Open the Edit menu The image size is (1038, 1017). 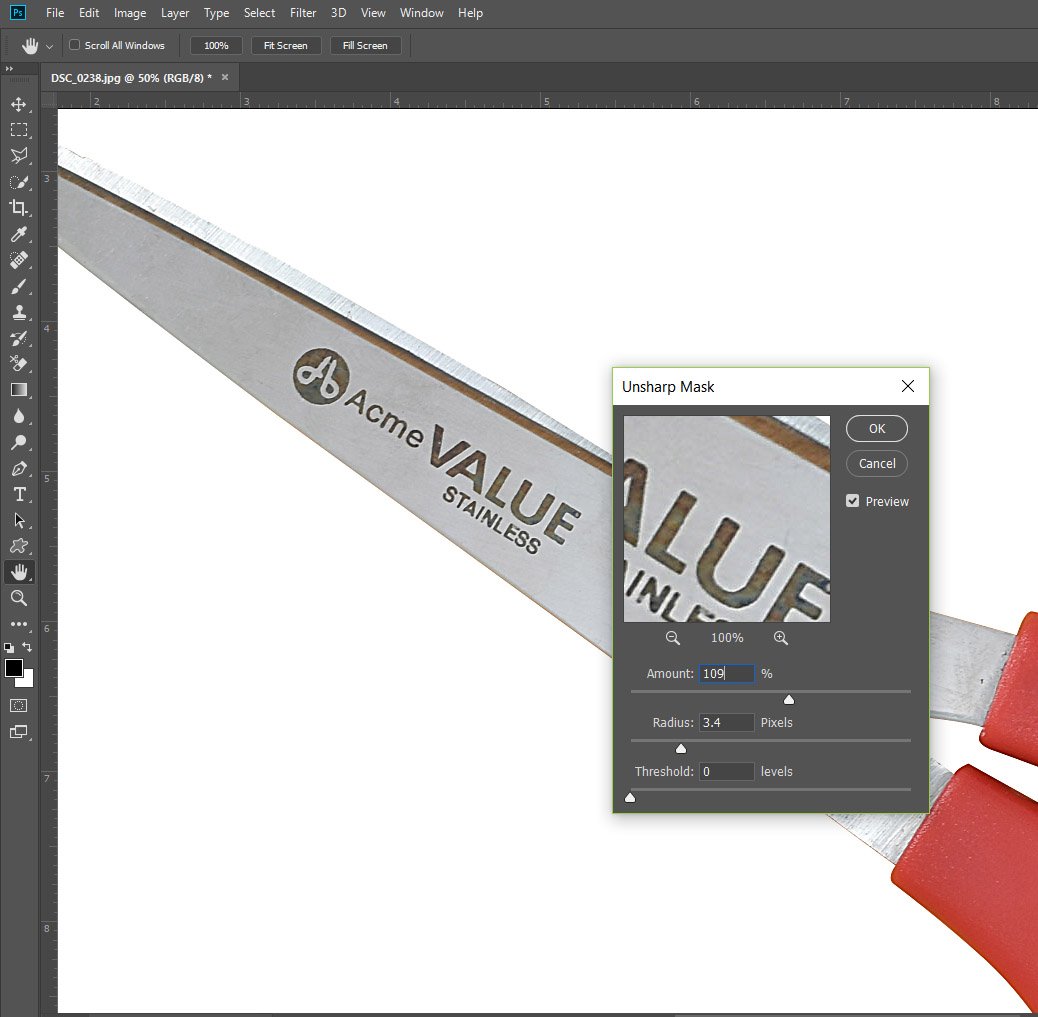pyautogui.click(x=89, y=13)
